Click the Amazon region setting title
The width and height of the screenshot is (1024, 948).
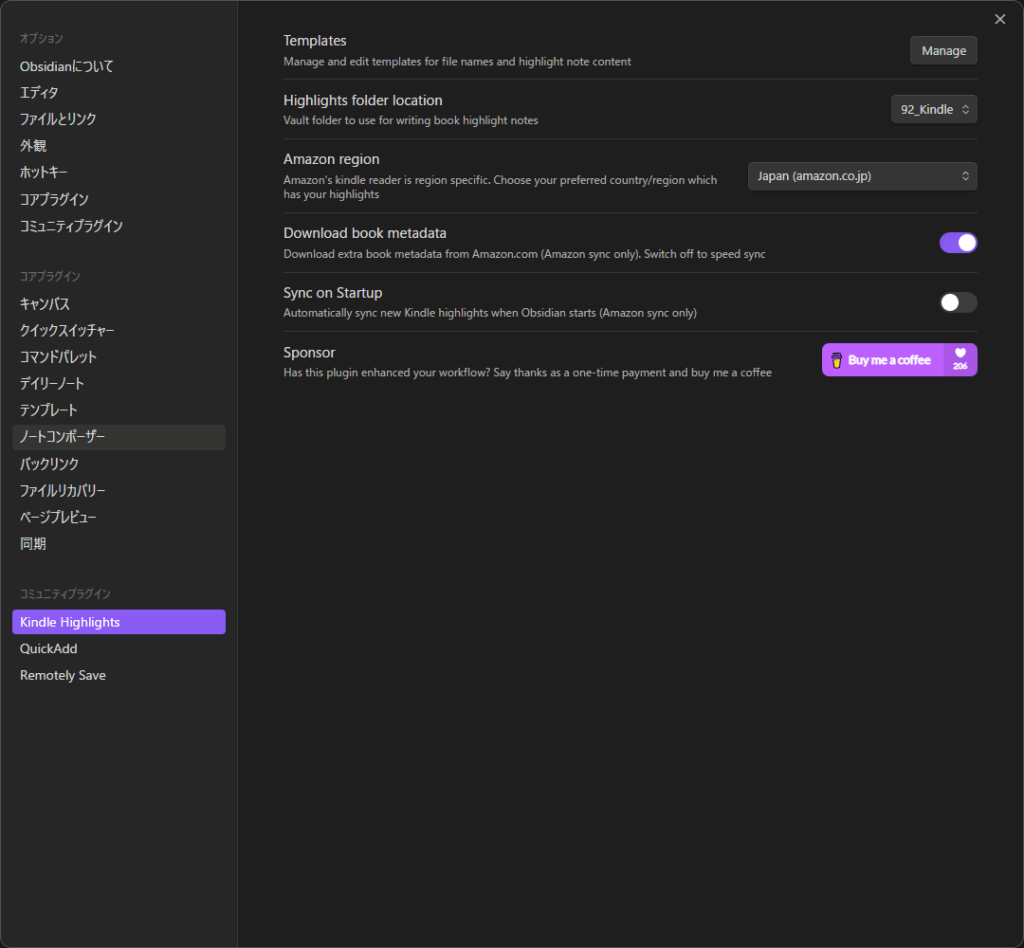point(331,159)
